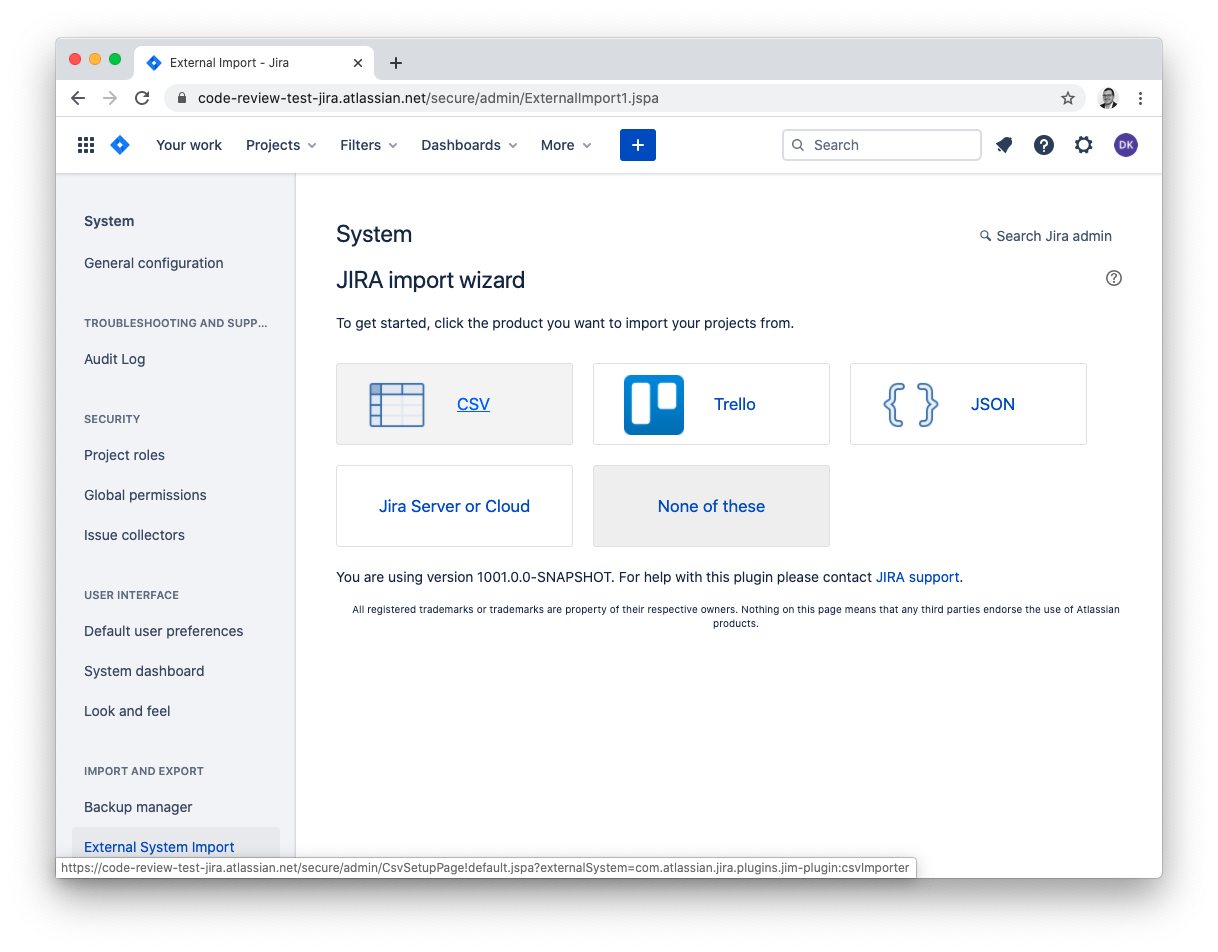Image resolution: width=1218 pixels, height=952 pixels.
Task: Open the DK user avatar menu
Action: (1126, 145)
